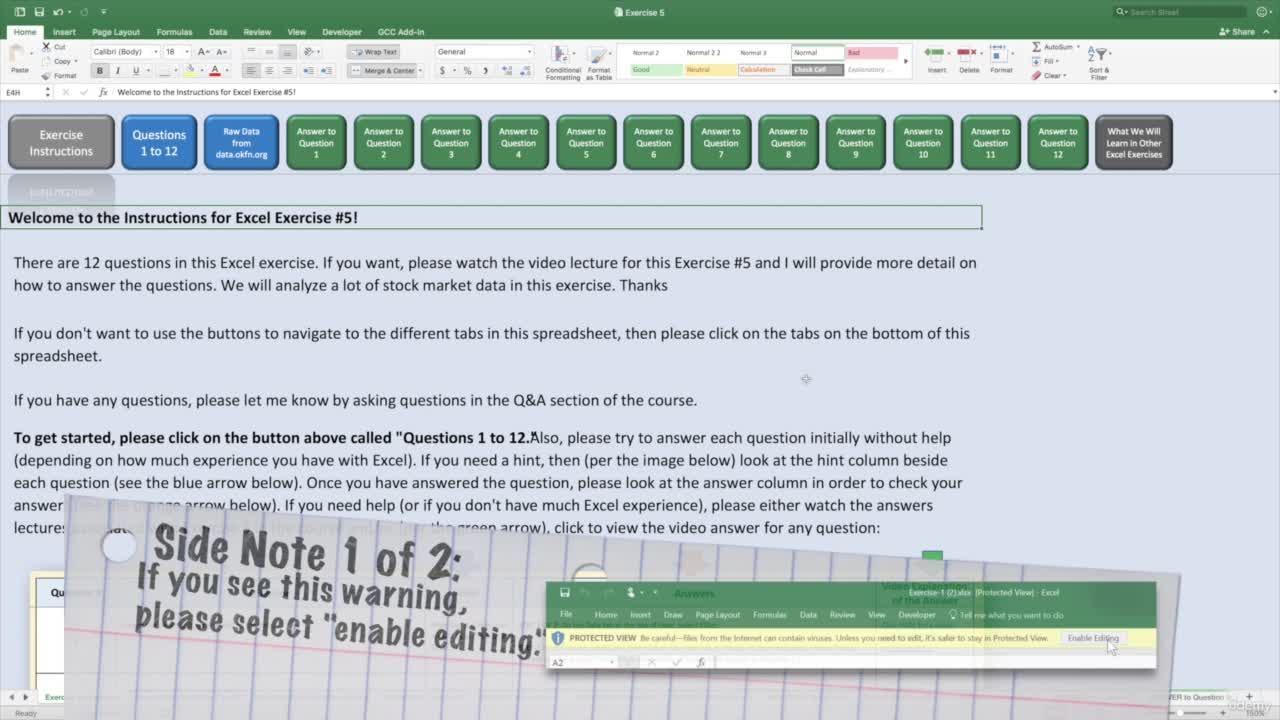Click the Cut scissors icon
1280x720 pixels.
tap(47, 47)
